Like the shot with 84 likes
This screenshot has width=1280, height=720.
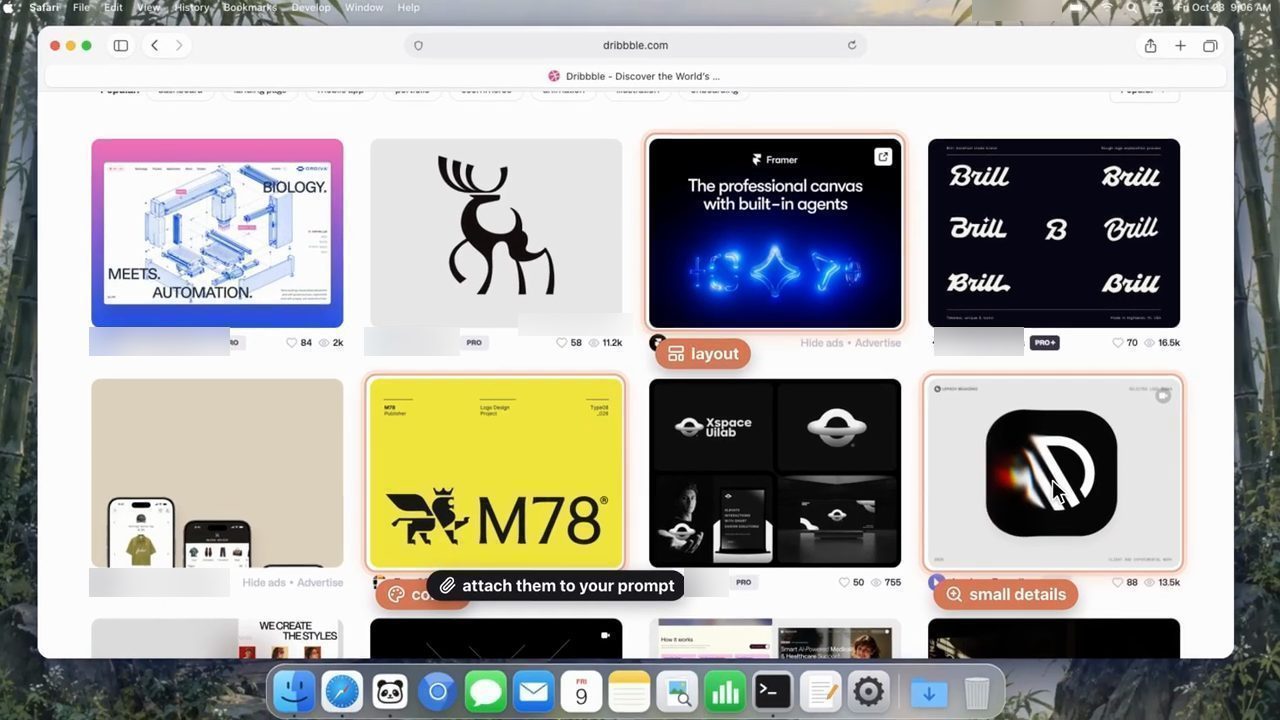click(x=292, y=342)
